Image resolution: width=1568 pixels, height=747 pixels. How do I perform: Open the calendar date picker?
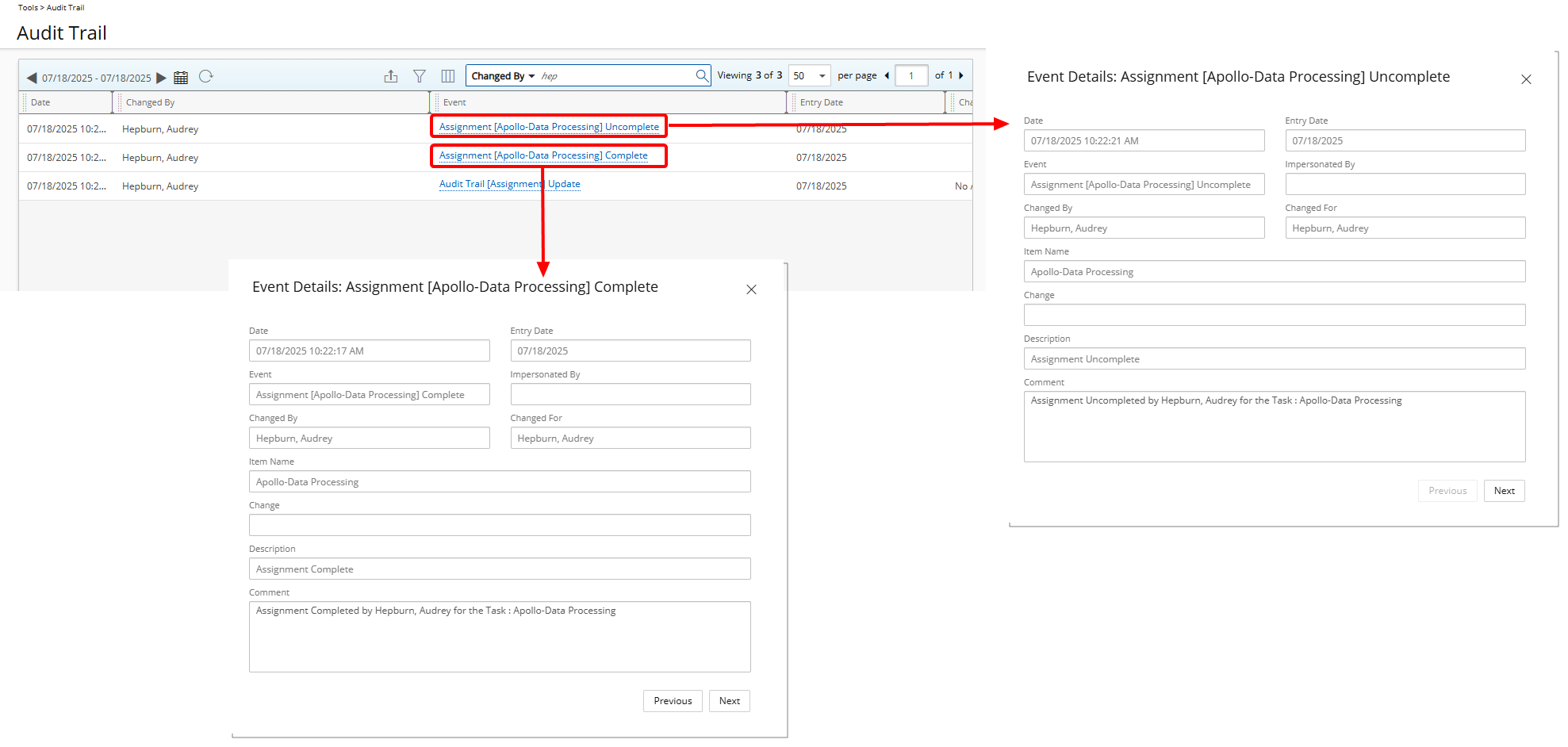point(181,77)
